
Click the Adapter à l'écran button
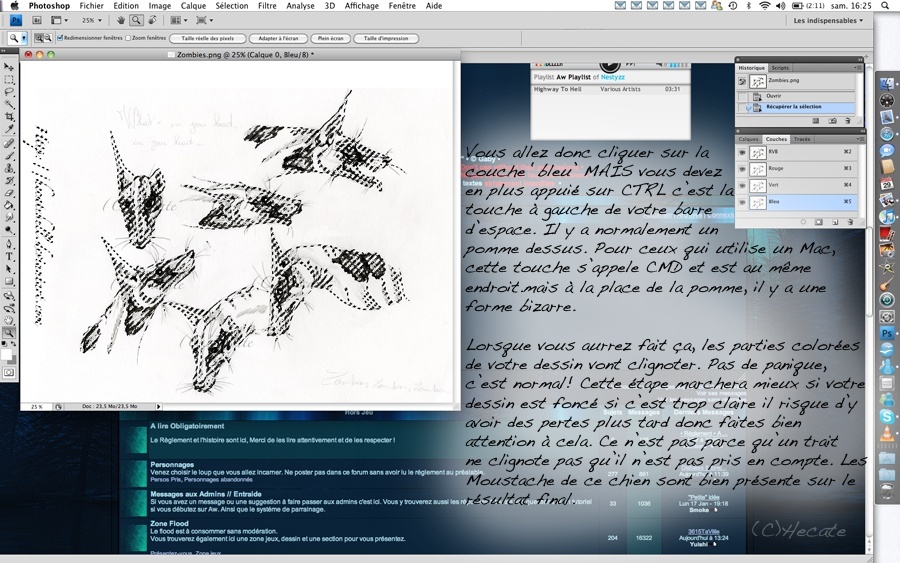pyautogui.click(x=278, y=38)
